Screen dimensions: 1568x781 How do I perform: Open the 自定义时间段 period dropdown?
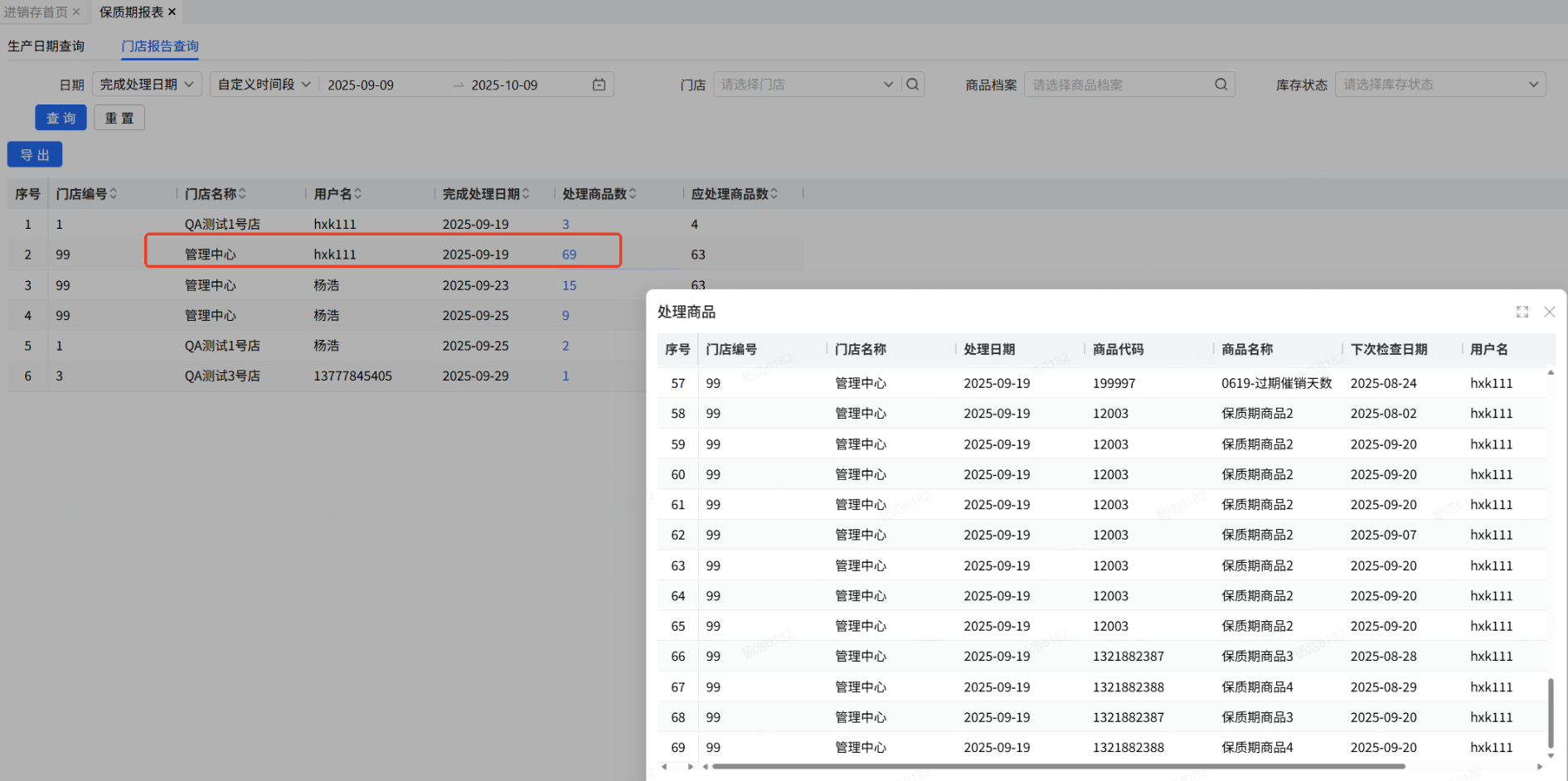tap(264, 85)
